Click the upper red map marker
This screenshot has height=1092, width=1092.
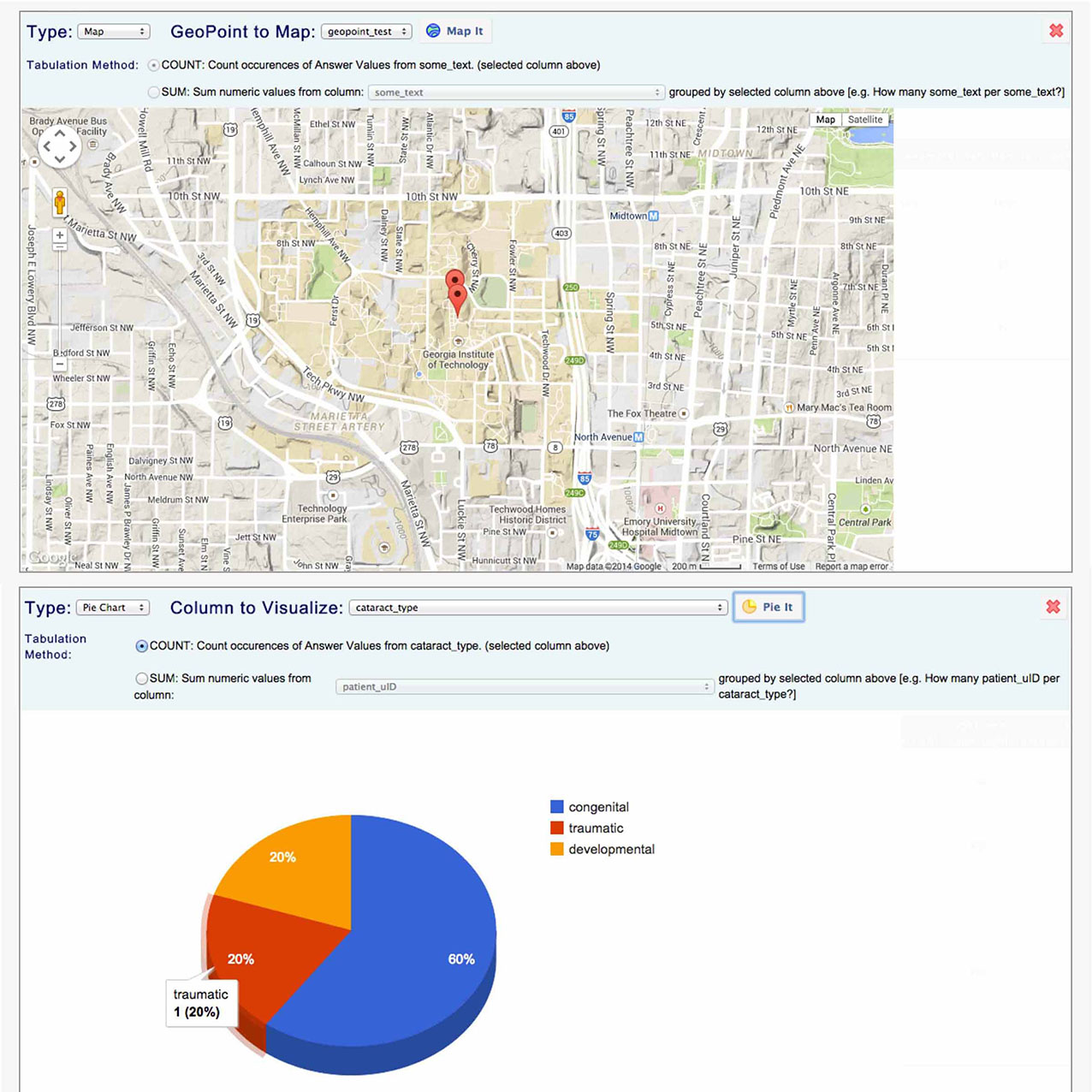[454, 281]
